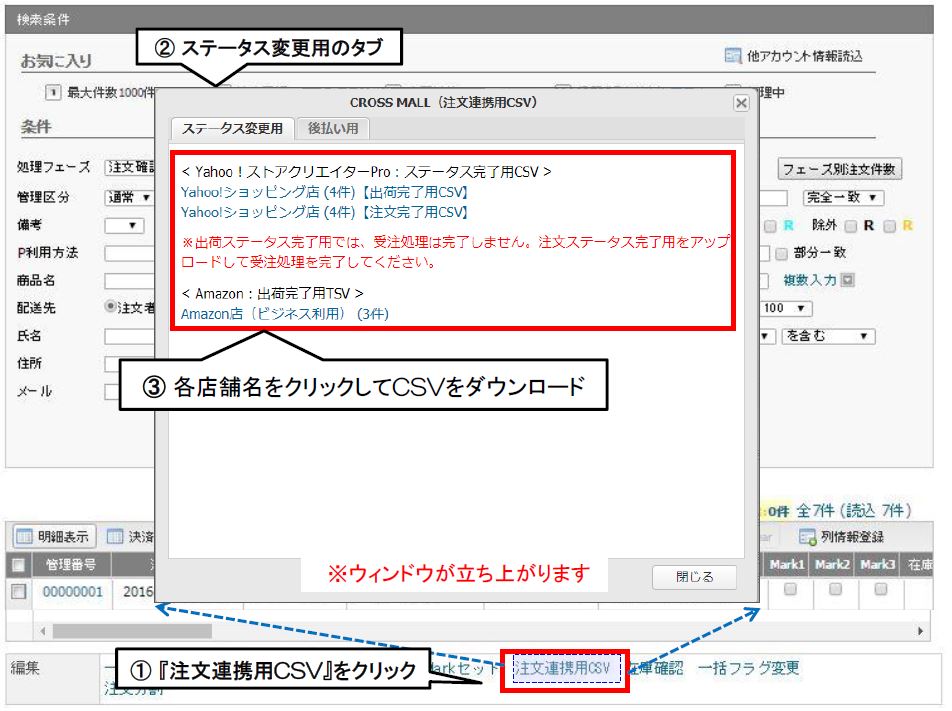
Task: Toggle the 除外 checkbox beside black R
Action: [x=851, y=226]
